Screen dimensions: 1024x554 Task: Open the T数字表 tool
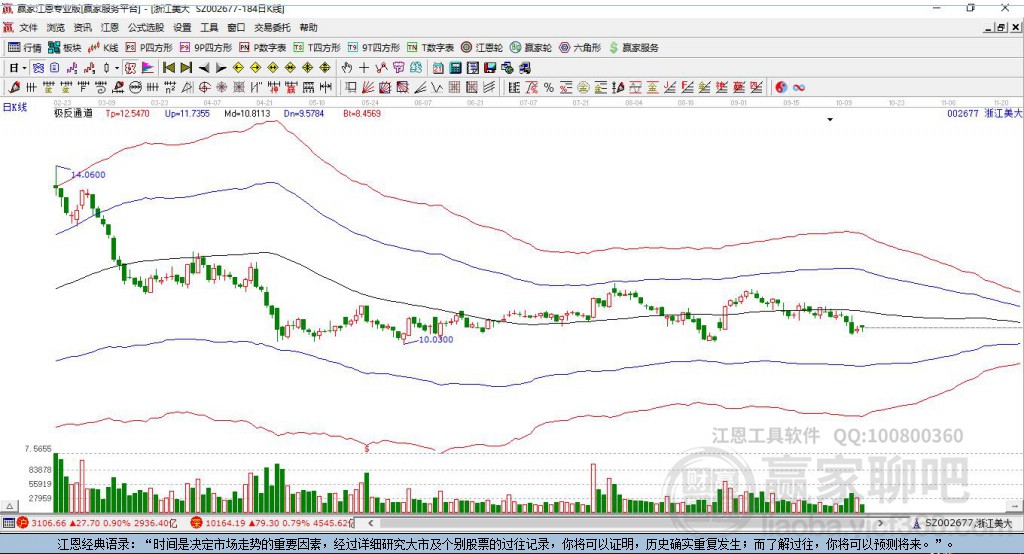point(430,48)
